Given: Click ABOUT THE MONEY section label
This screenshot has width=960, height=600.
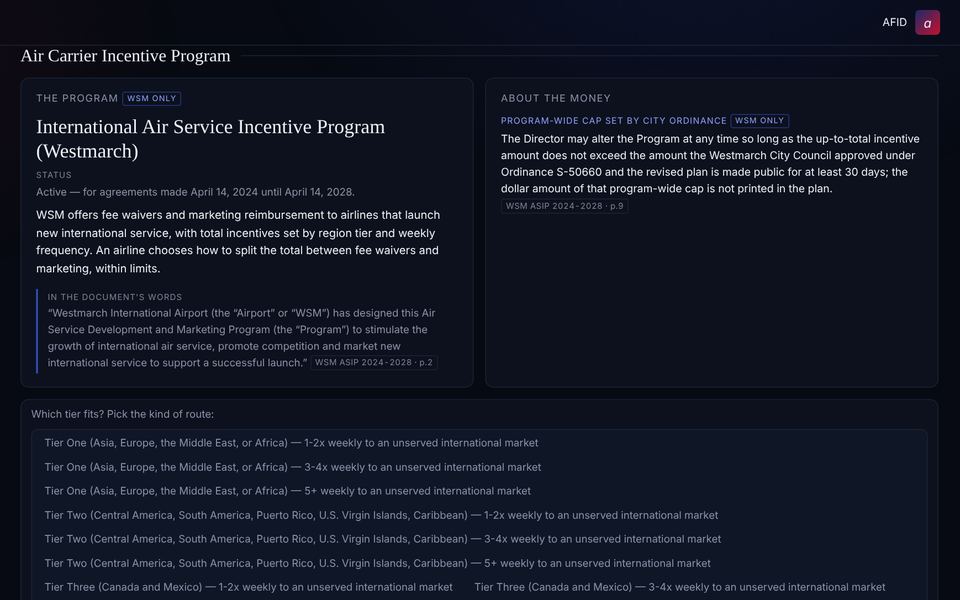Looking at the screenshot, I should (x=556, y=99).
